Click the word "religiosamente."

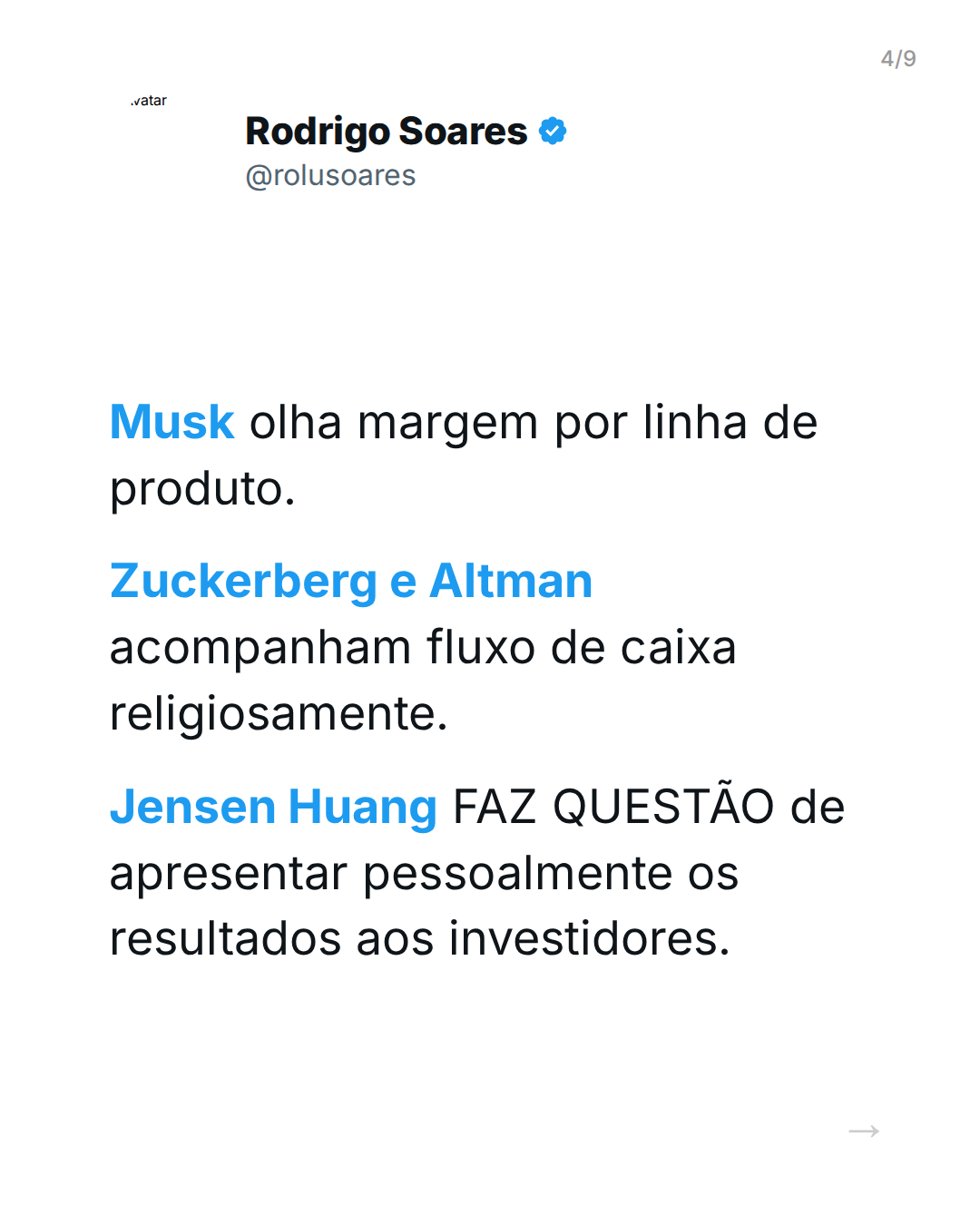pos(279,714)
